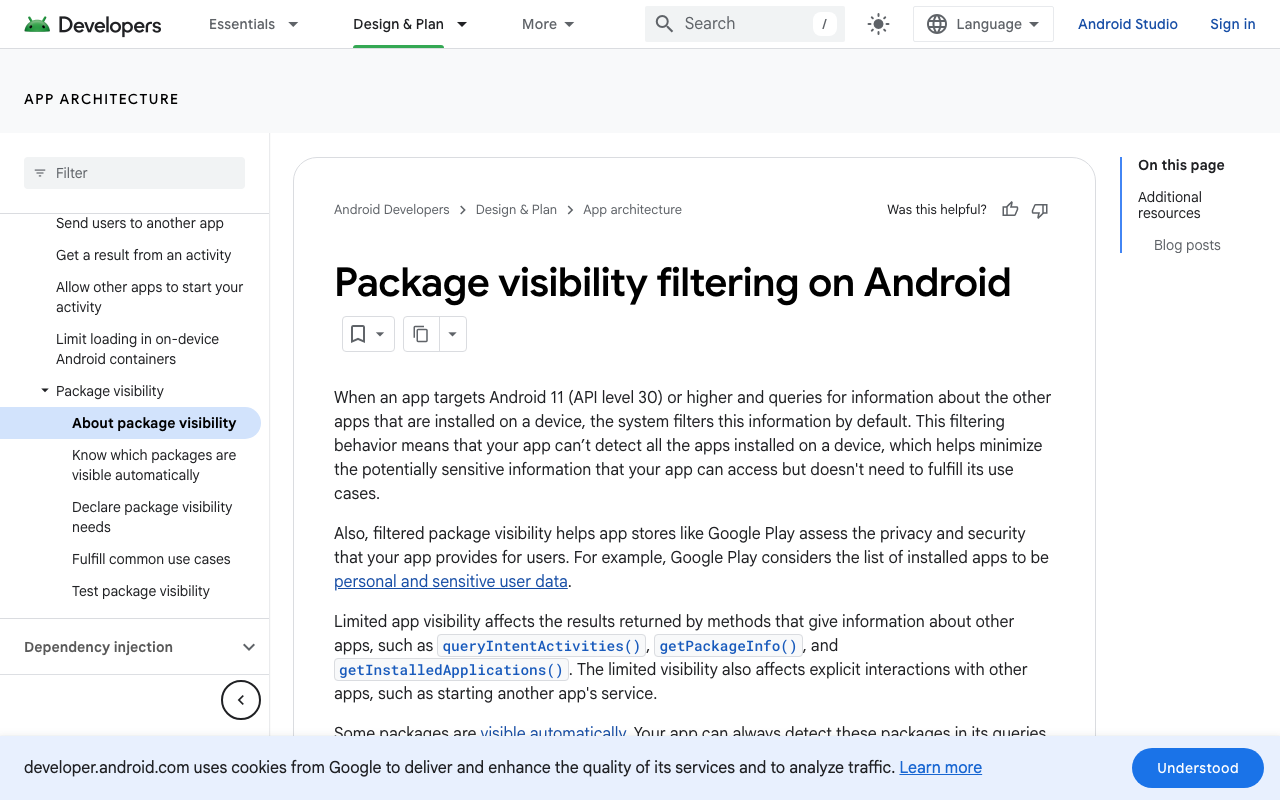
Task: Select Test package visibility
Action: click(x=141, y=591)
